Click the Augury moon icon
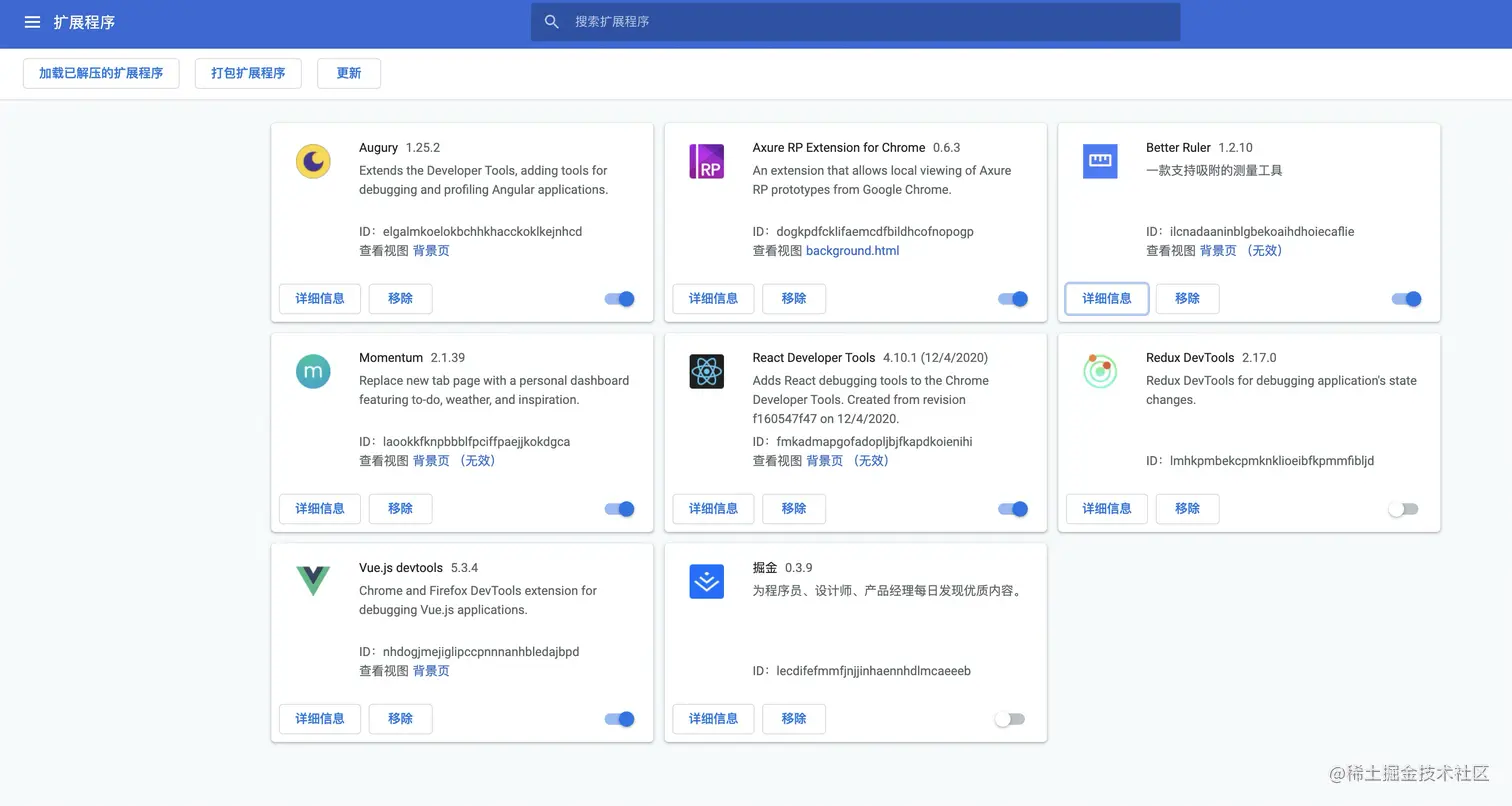 coord(313,161)
